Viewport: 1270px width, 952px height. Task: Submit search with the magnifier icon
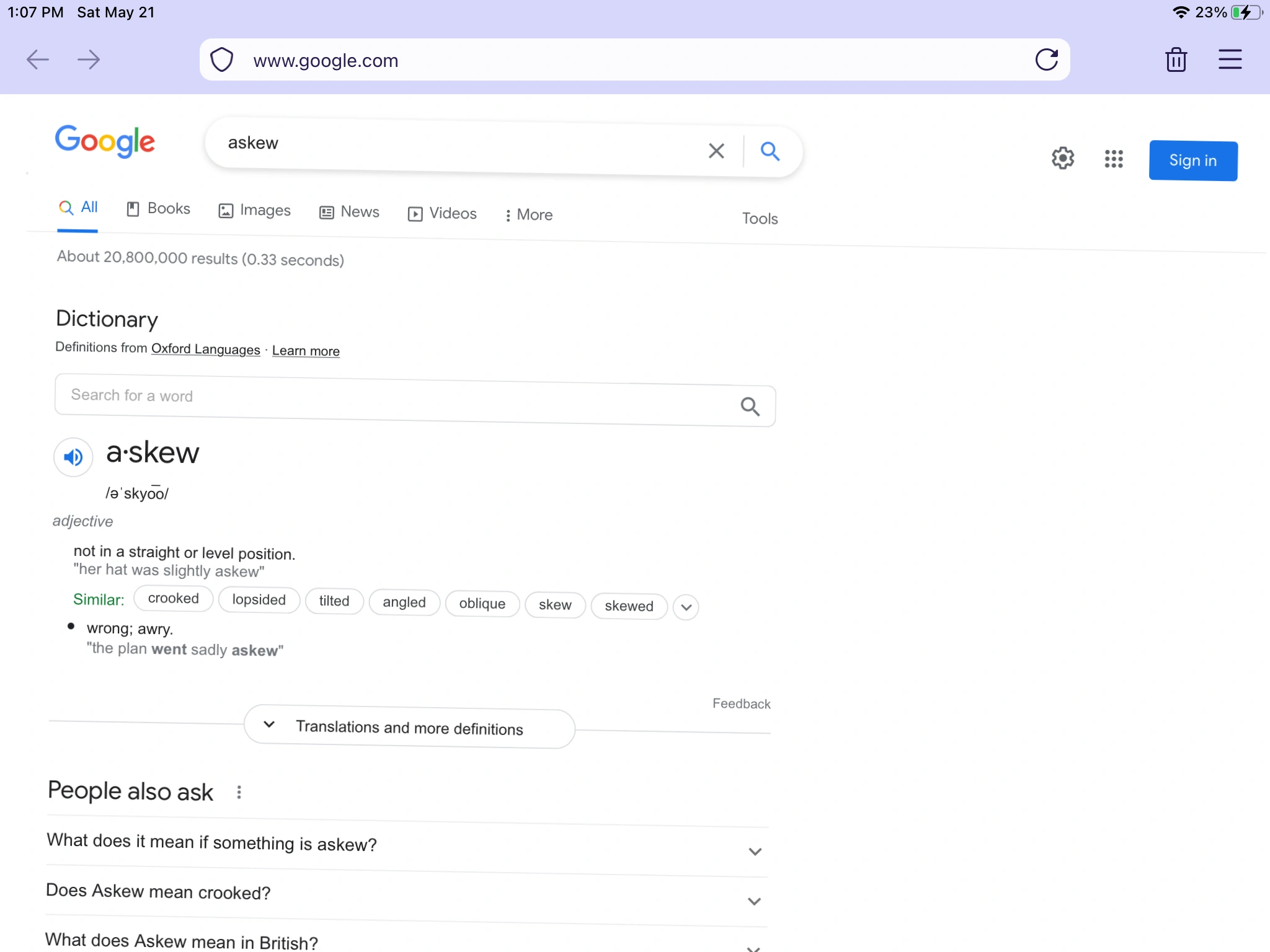pos(770,151)
